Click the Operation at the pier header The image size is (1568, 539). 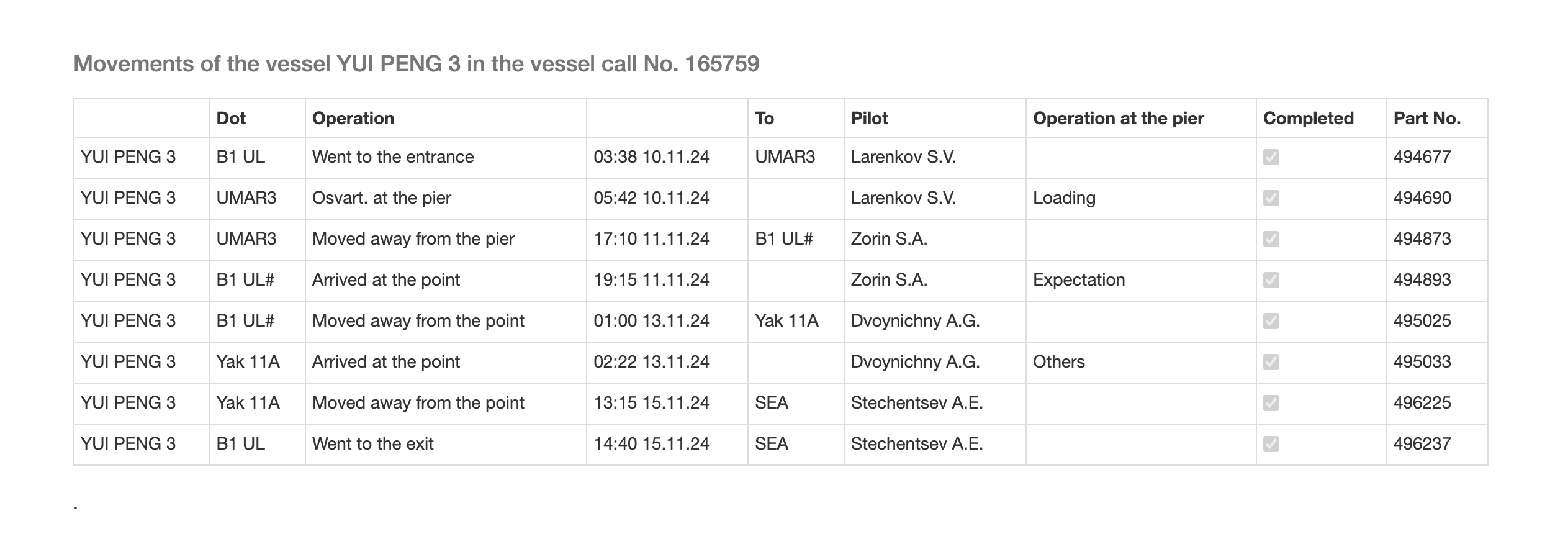(x=1118, y=118)
